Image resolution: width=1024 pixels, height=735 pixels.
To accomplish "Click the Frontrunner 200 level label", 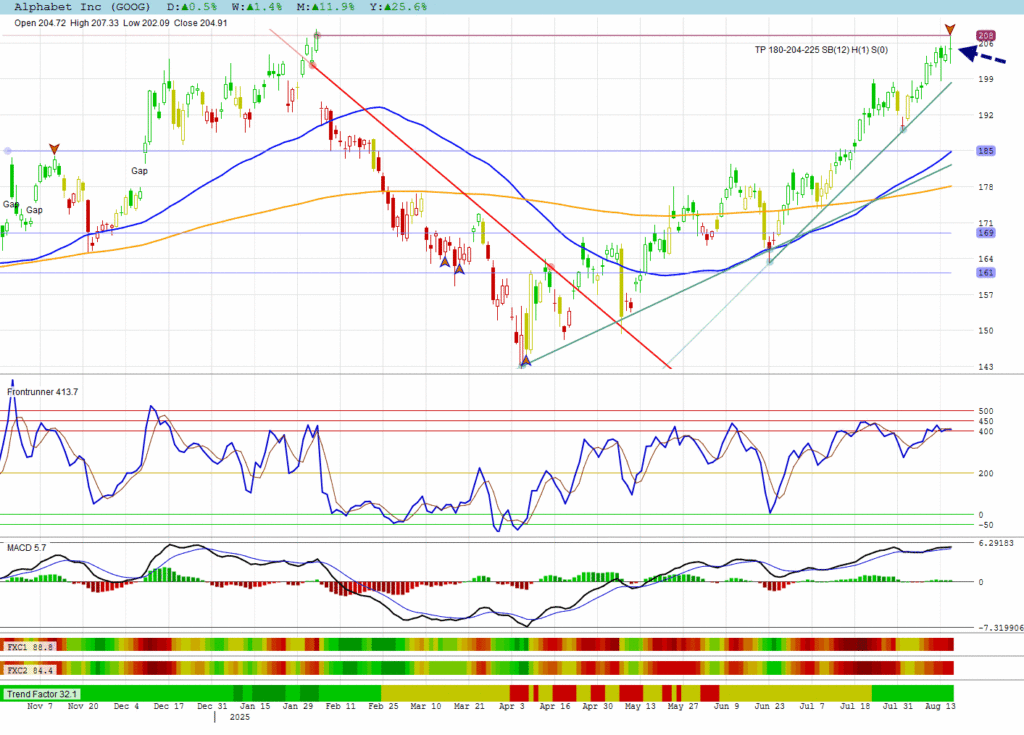I will point(985,473).
